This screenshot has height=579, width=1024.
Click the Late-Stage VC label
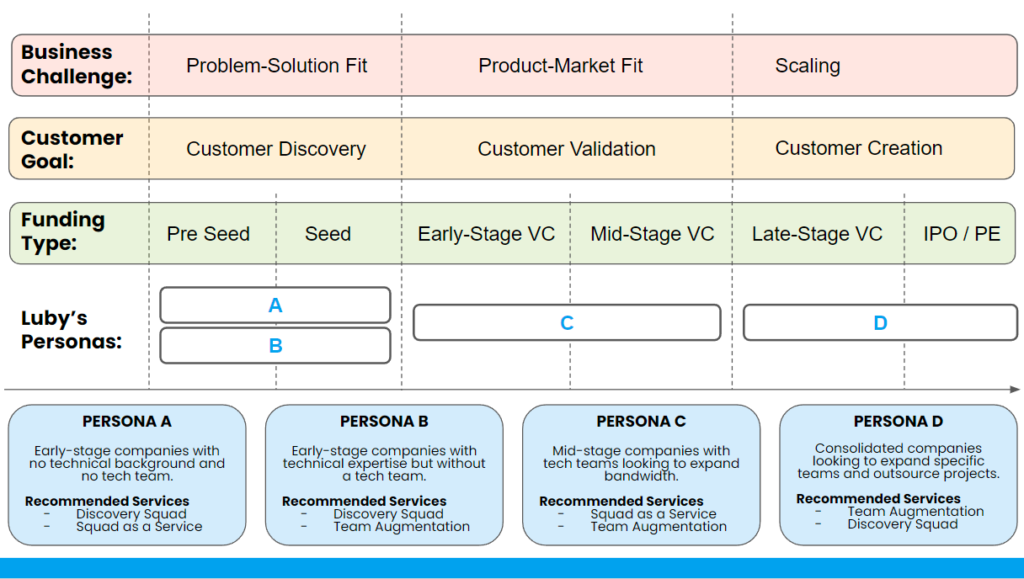(817, 234)
